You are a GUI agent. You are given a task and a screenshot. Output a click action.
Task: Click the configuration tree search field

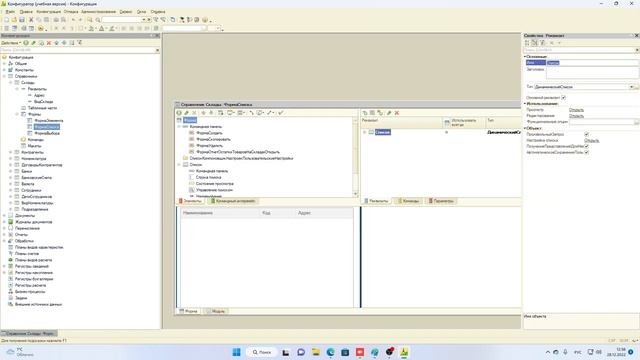point(78,50)
